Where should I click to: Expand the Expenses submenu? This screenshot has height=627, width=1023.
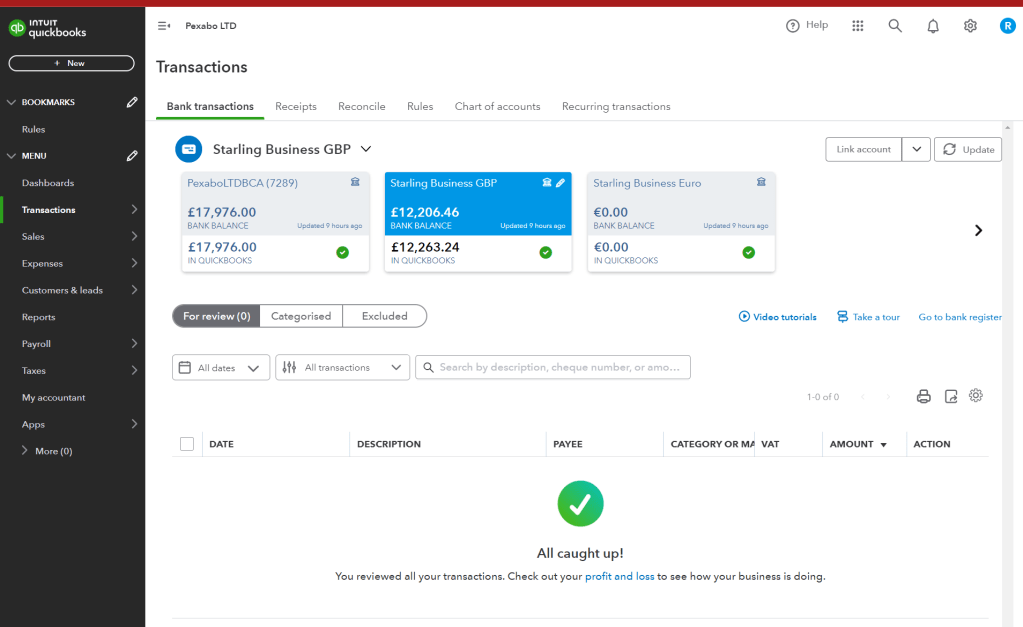[x=134, y=263]
